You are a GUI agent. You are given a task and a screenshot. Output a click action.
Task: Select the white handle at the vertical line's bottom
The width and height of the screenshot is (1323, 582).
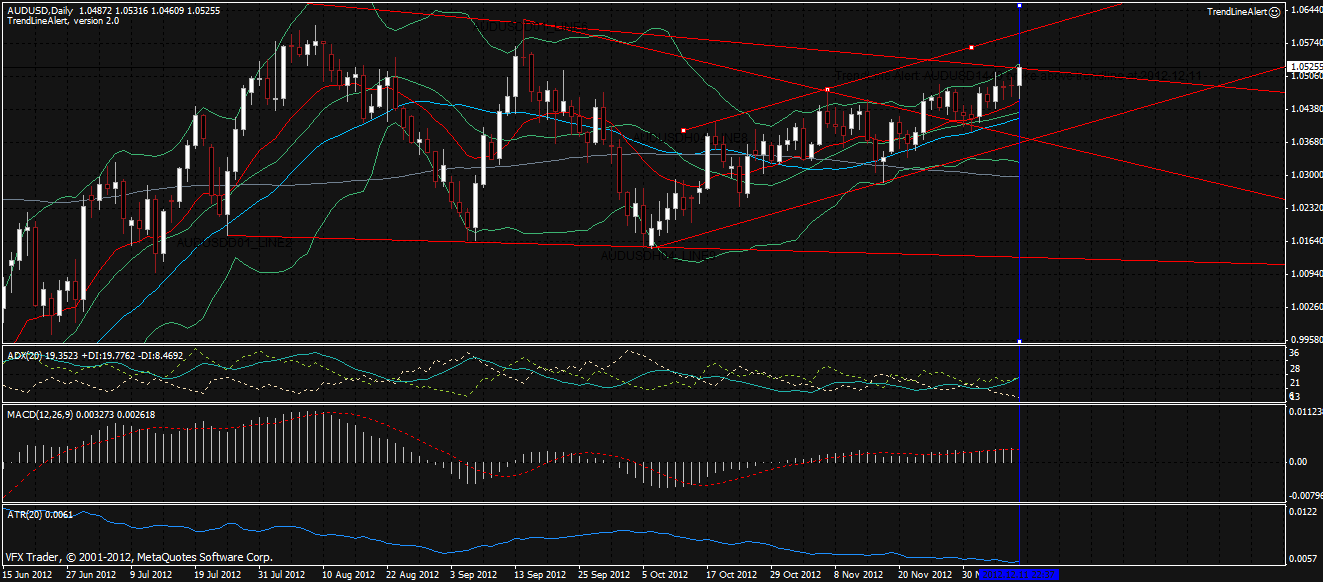1019,342
